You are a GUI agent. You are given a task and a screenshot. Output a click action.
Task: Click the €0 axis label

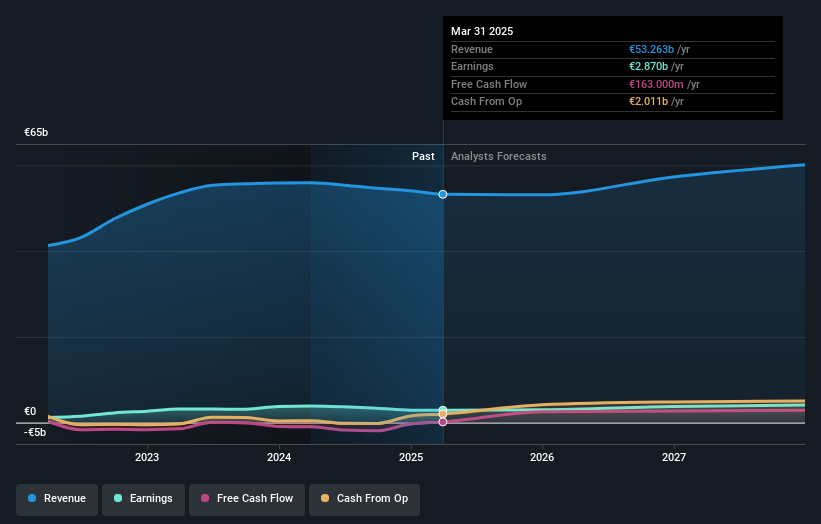(30, 411)
